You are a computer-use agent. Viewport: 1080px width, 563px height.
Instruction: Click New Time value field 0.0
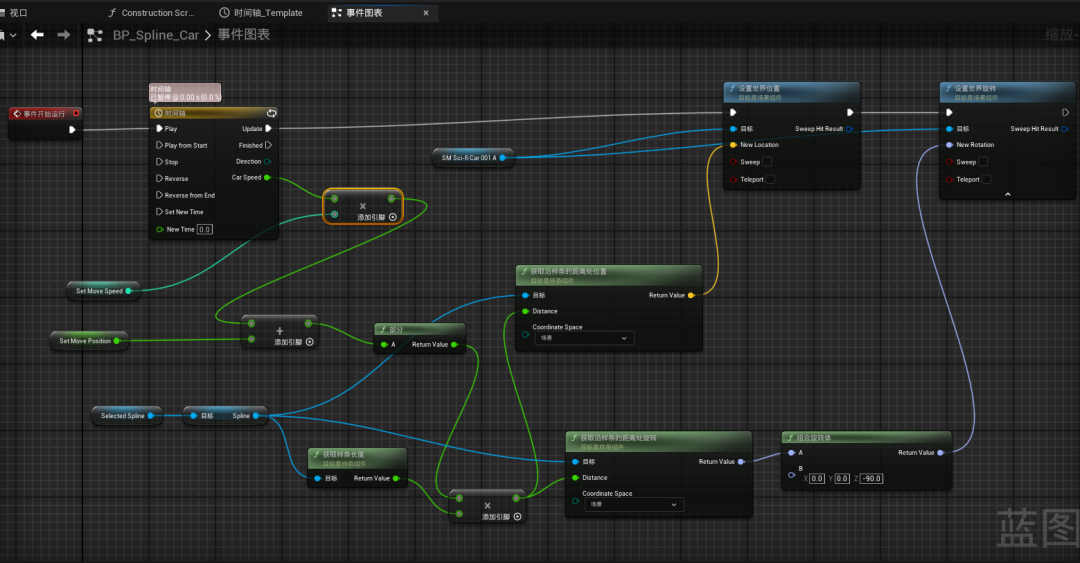click(205, 229)
